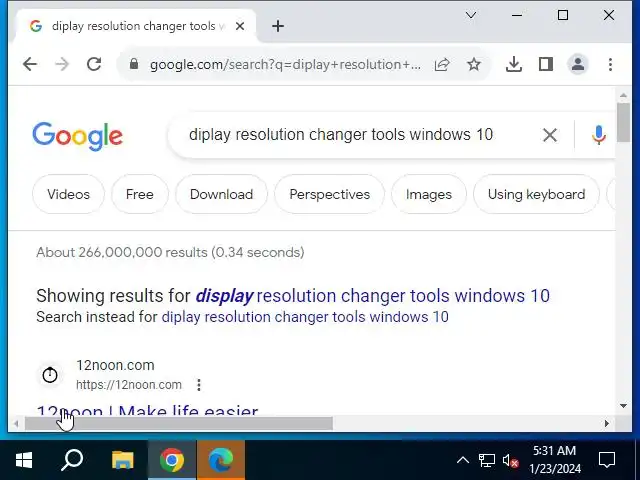Search instead for diplay resolution link
The height and width of the screenshot is (480, 640).
(305, 317)
